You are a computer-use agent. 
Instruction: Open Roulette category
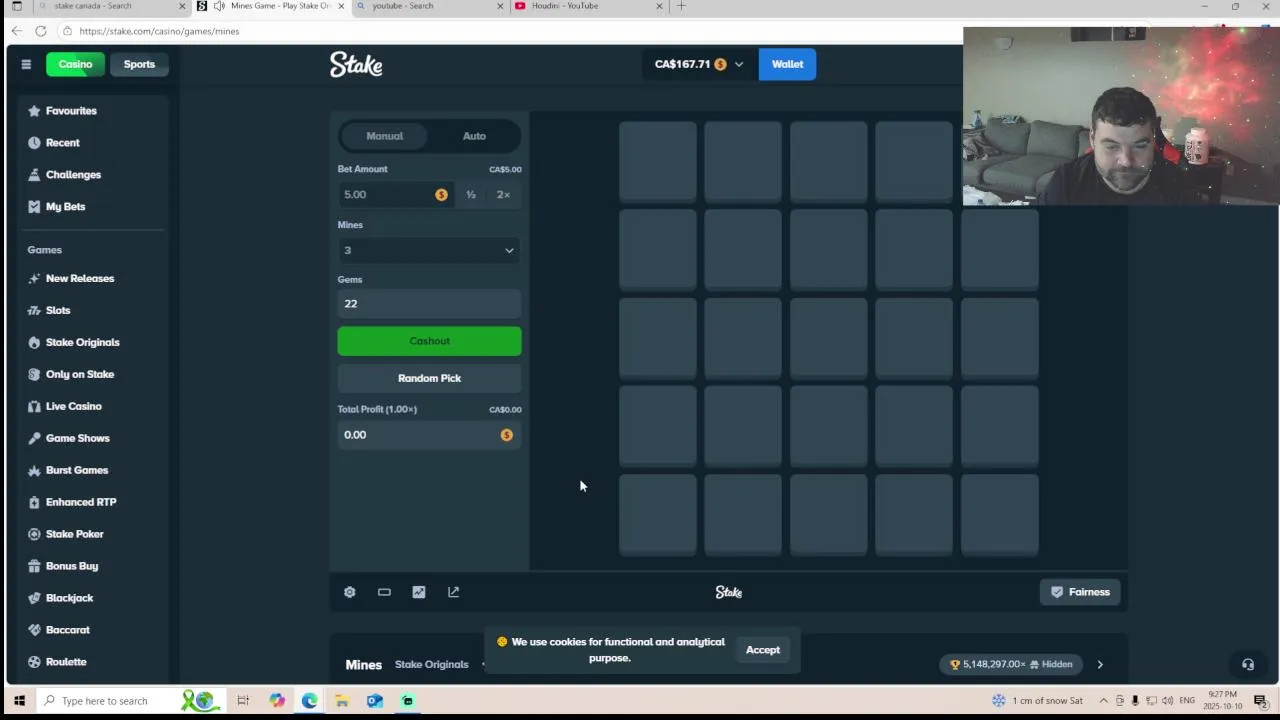(x=66, y=662)
